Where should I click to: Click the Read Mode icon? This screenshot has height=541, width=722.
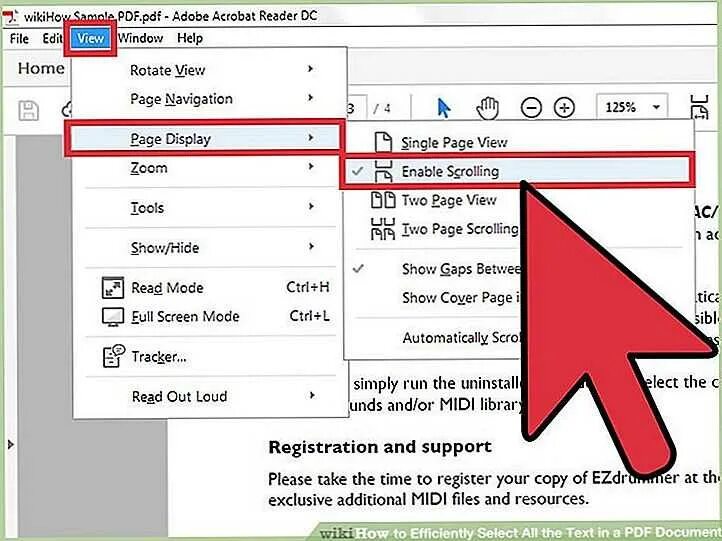coord(113,288)
